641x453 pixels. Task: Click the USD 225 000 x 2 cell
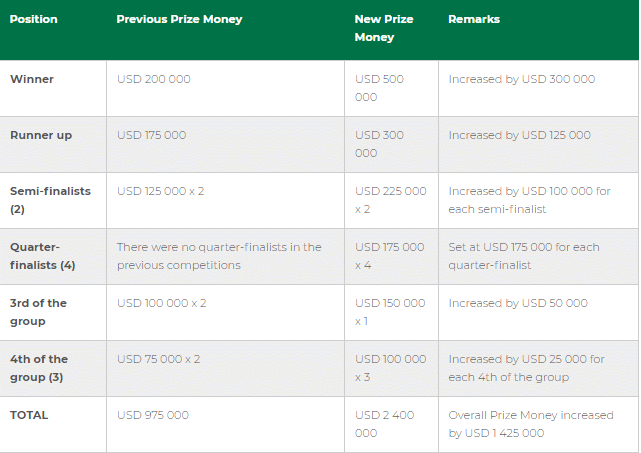391,200
